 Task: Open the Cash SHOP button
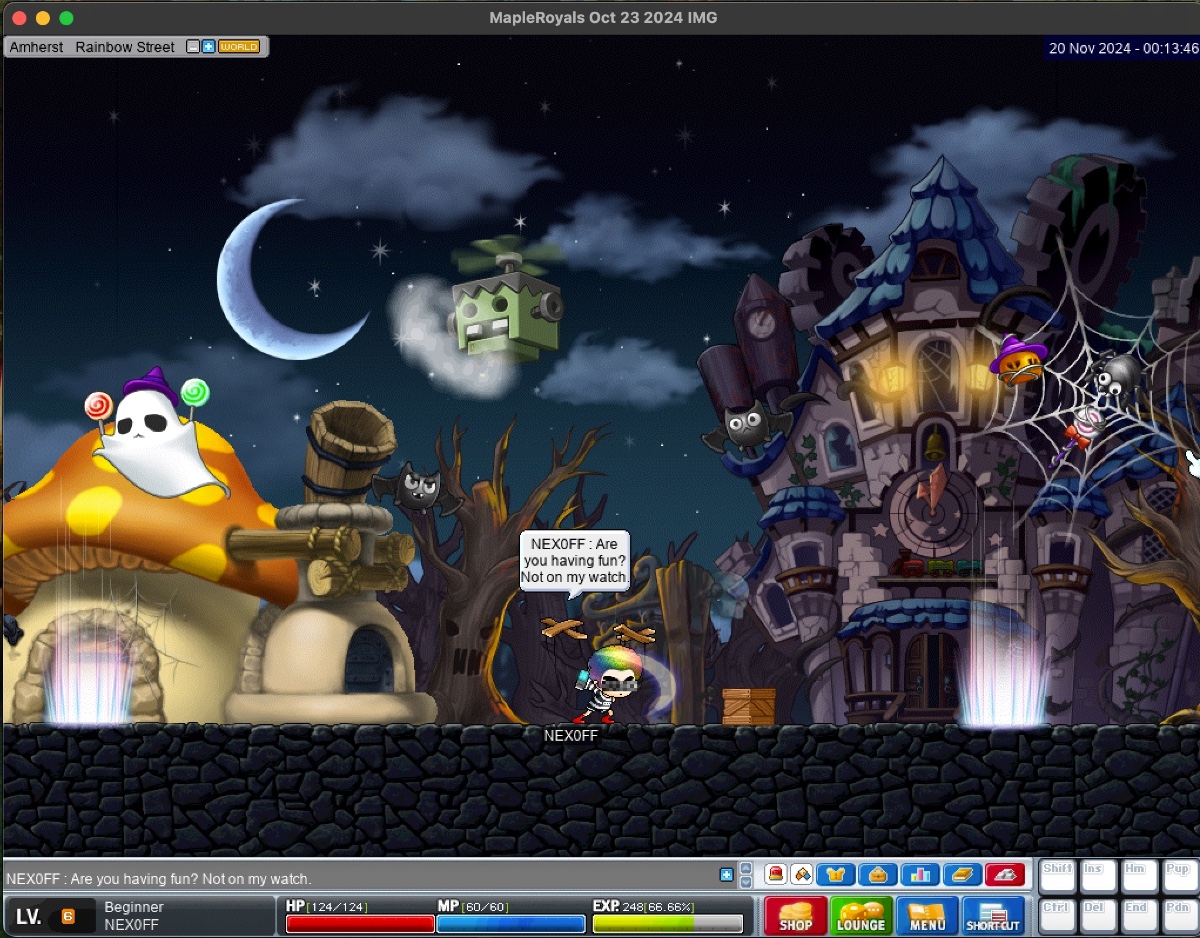click(x=795, y=915)
